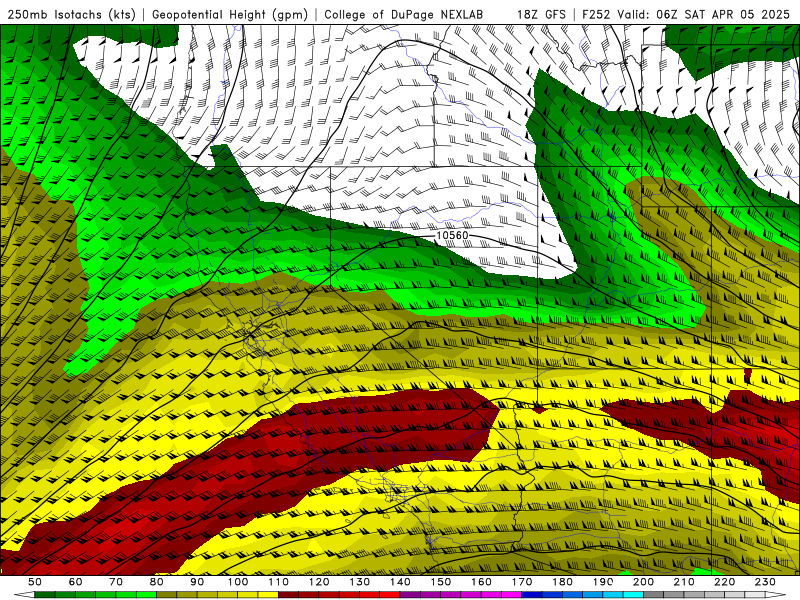Click the 'College of DuPage NEXLAB' text
The width and height of the screenshot is (800, 600).
pos(404,15)
